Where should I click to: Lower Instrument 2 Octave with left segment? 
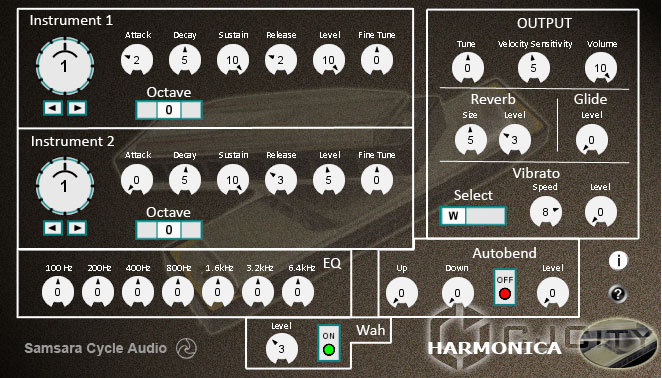tap(147, 230)
